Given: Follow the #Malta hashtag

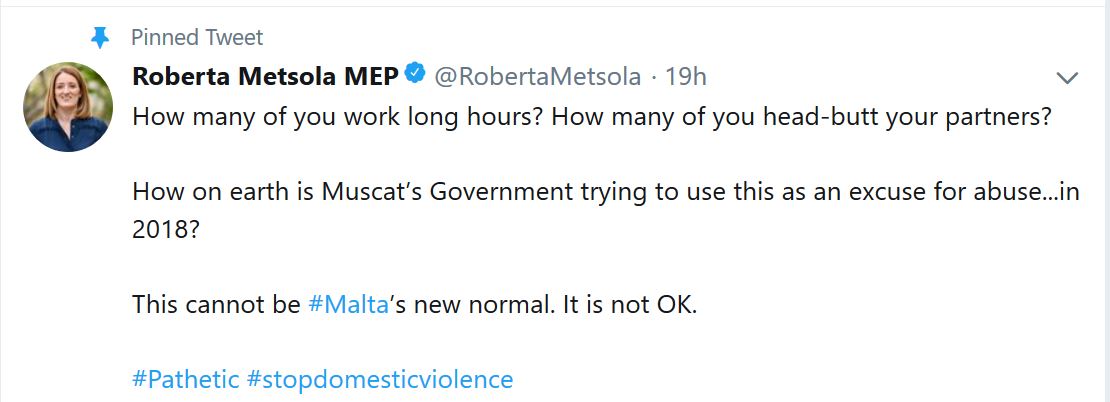Looking at the screenshot, I should click(348, 304).
